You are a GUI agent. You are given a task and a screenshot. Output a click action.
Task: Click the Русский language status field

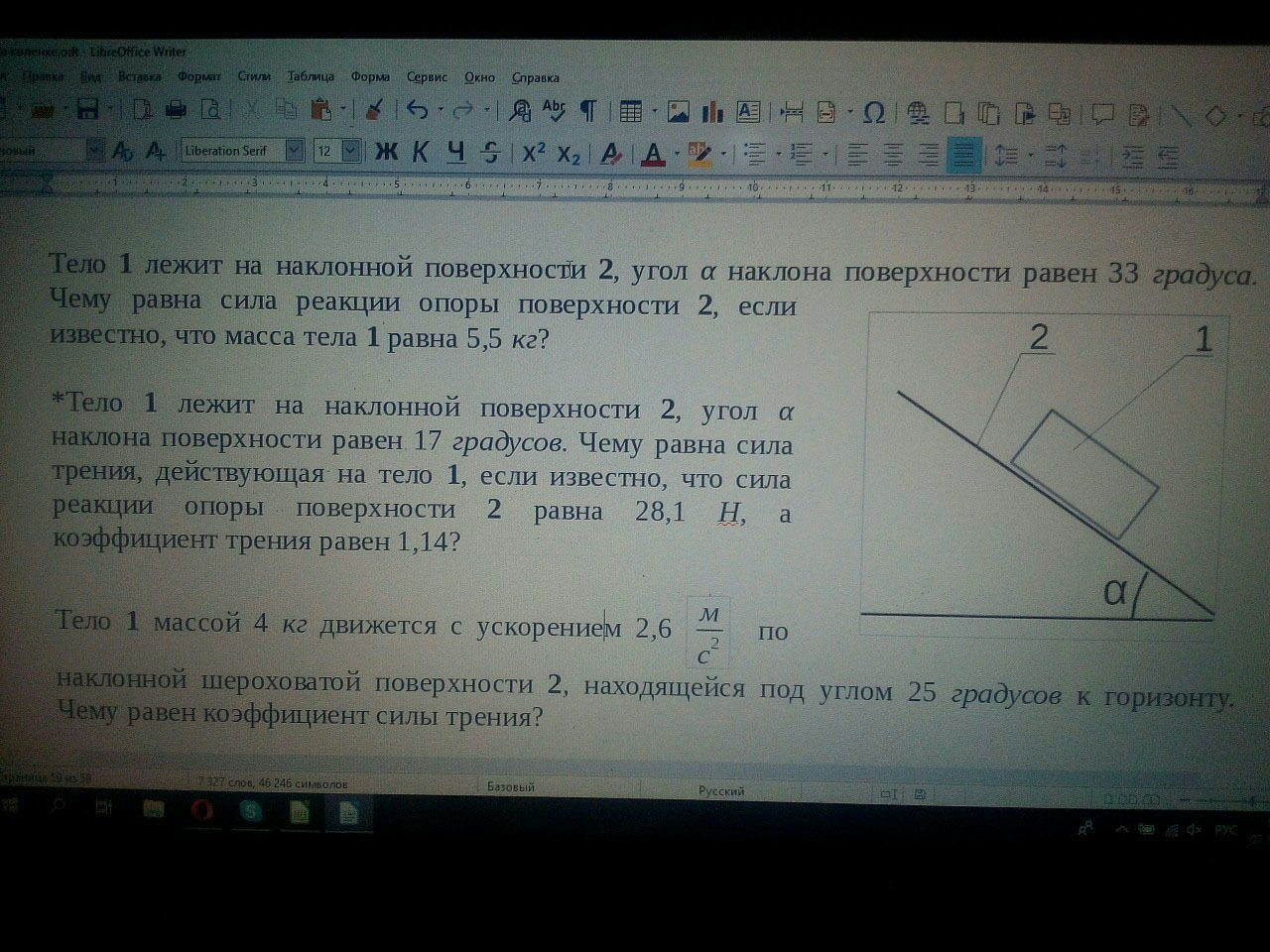click(721, 790)
